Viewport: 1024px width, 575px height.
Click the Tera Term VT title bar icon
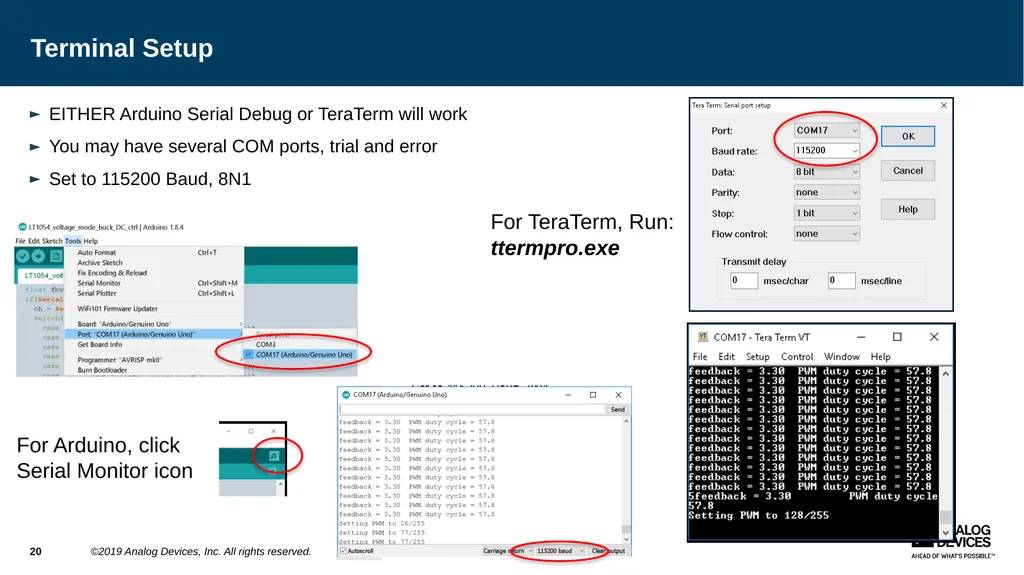tap(703, 337)
